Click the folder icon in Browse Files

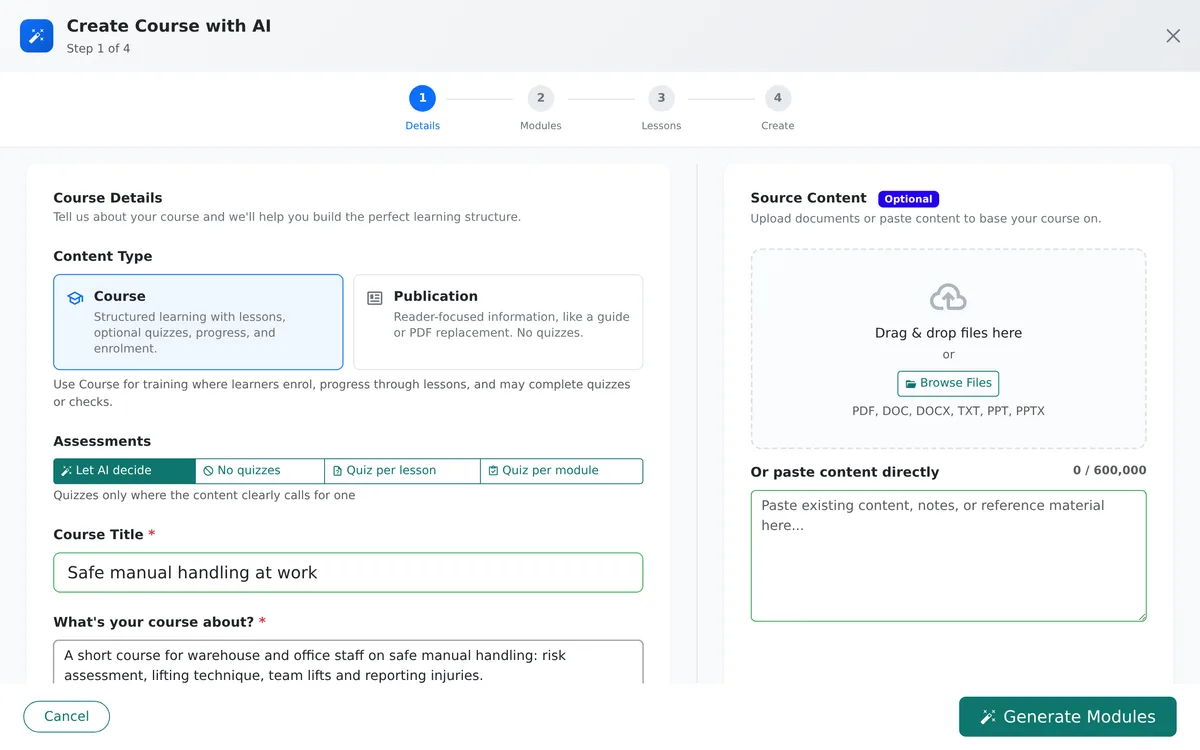[911, 384]
